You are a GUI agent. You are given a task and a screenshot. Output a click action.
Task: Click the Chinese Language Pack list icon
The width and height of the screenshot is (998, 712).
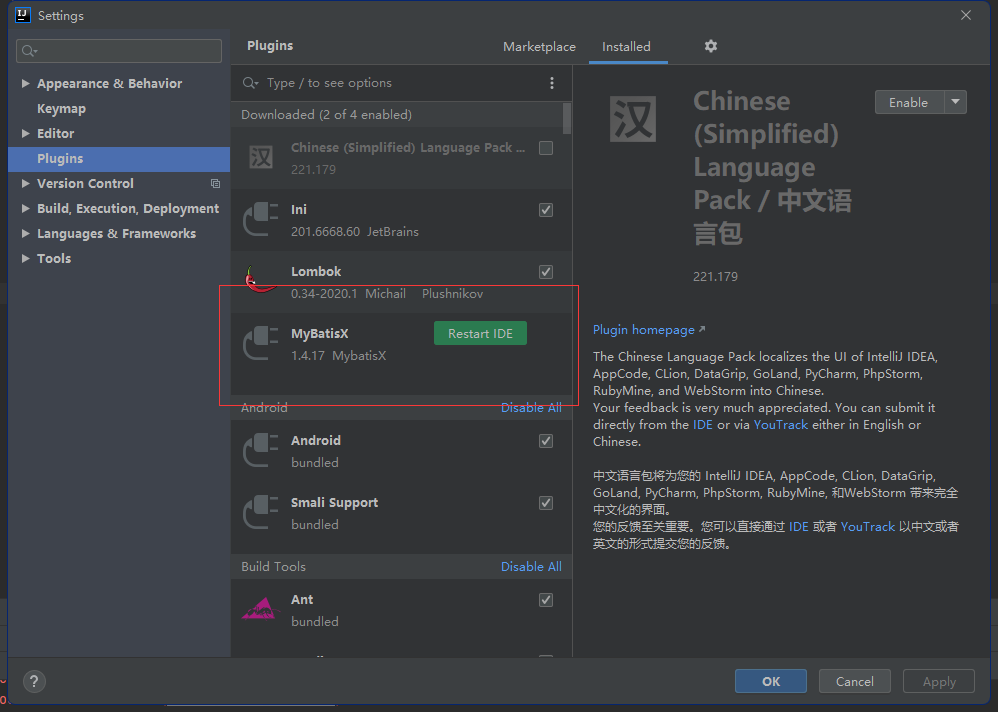[261, 157]
